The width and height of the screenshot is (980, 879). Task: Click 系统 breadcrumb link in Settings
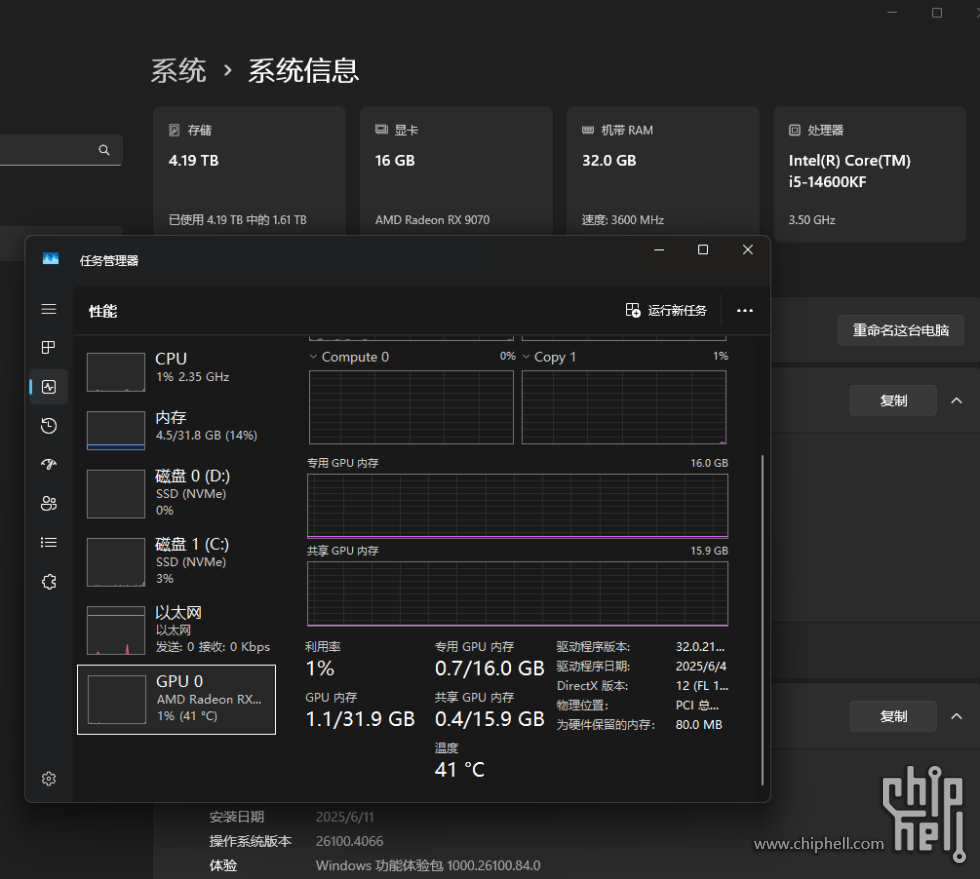point(178,71)
